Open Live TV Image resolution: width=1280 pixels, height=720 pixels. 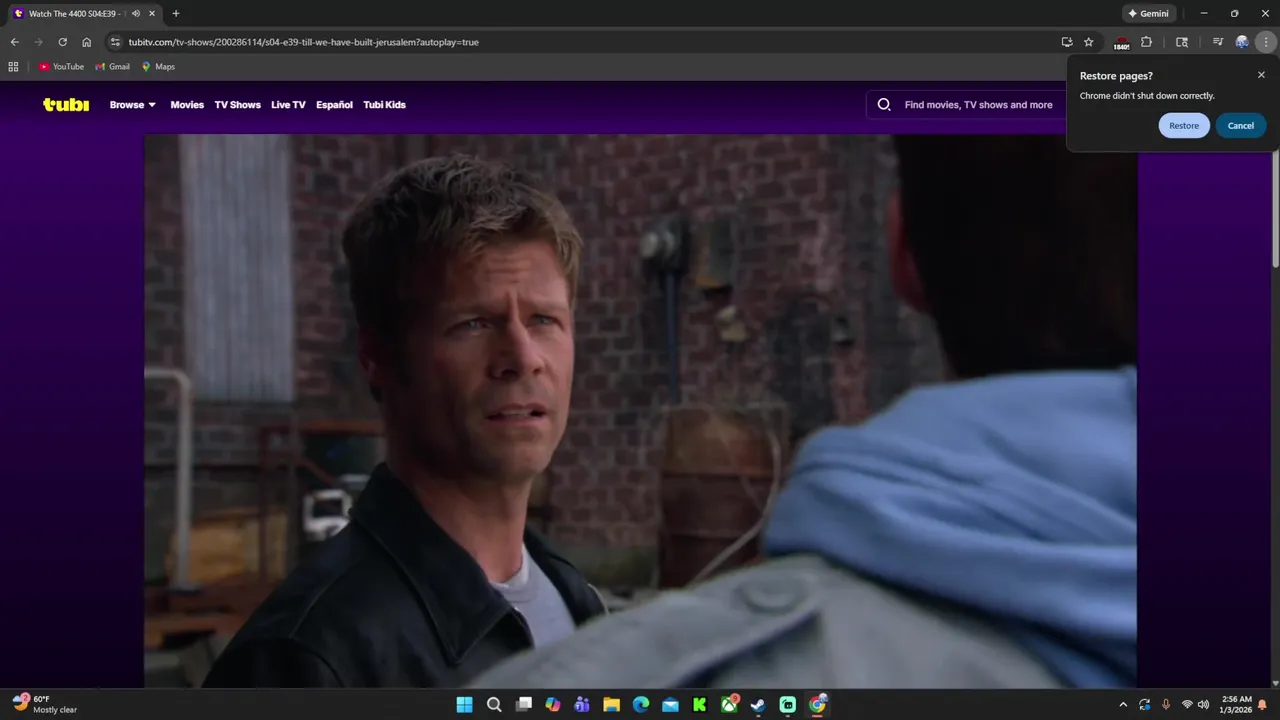[288, 104]
